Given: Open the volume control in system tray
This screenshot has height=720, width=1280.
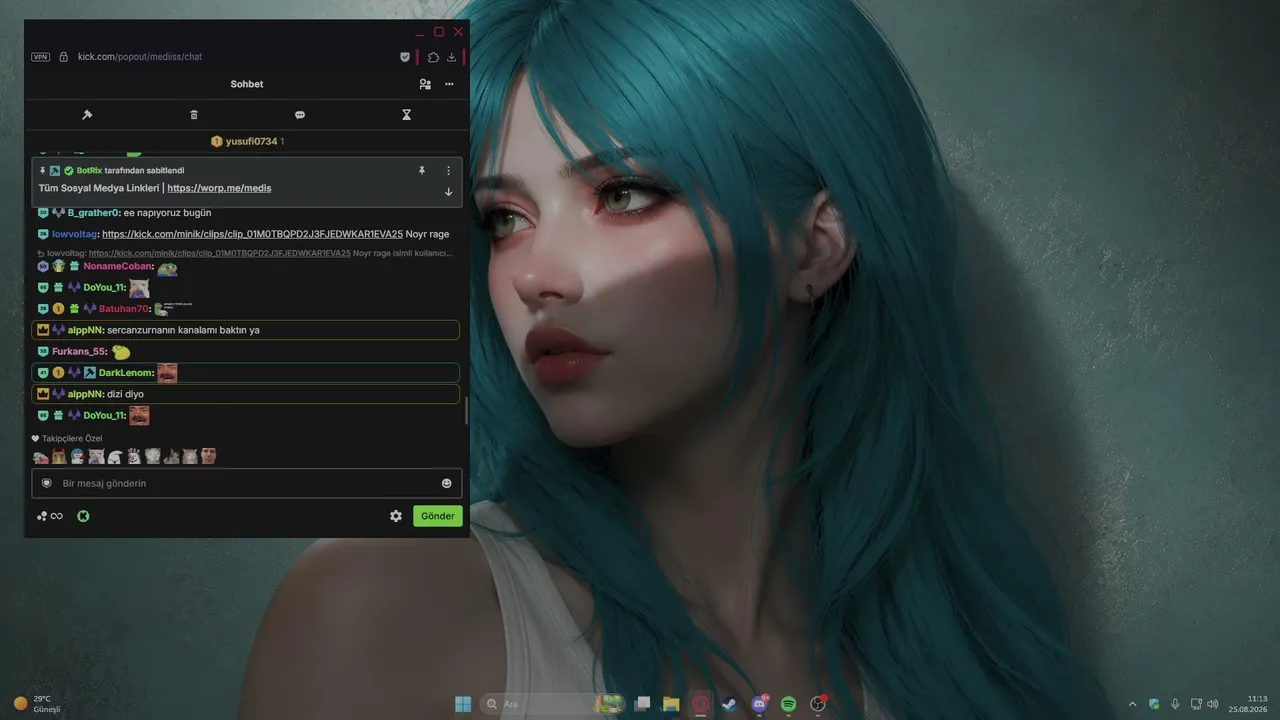Looking at the screenshot, I should (x=1213, y=704).
